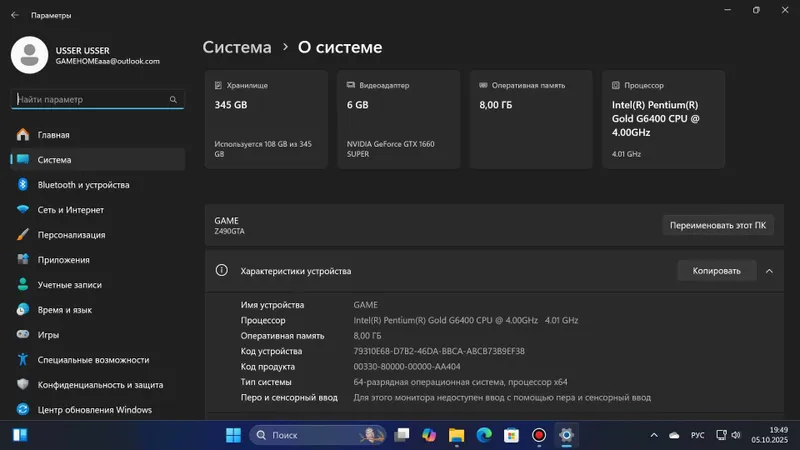
Task: Open the Оперативная память card
Action: coord(531,120)
